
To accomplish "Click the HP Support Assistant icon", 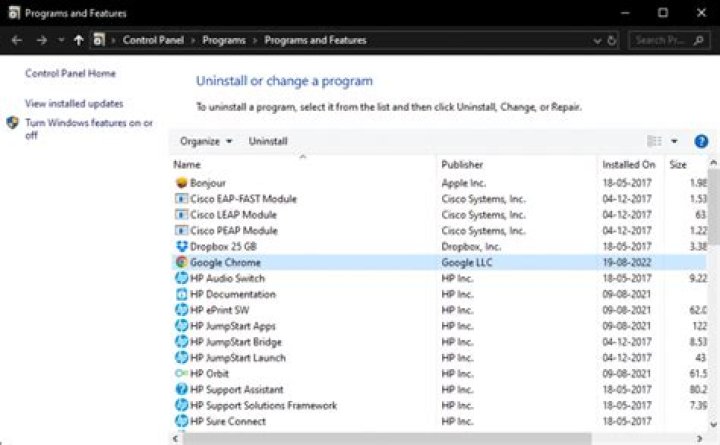I will 181,389.
